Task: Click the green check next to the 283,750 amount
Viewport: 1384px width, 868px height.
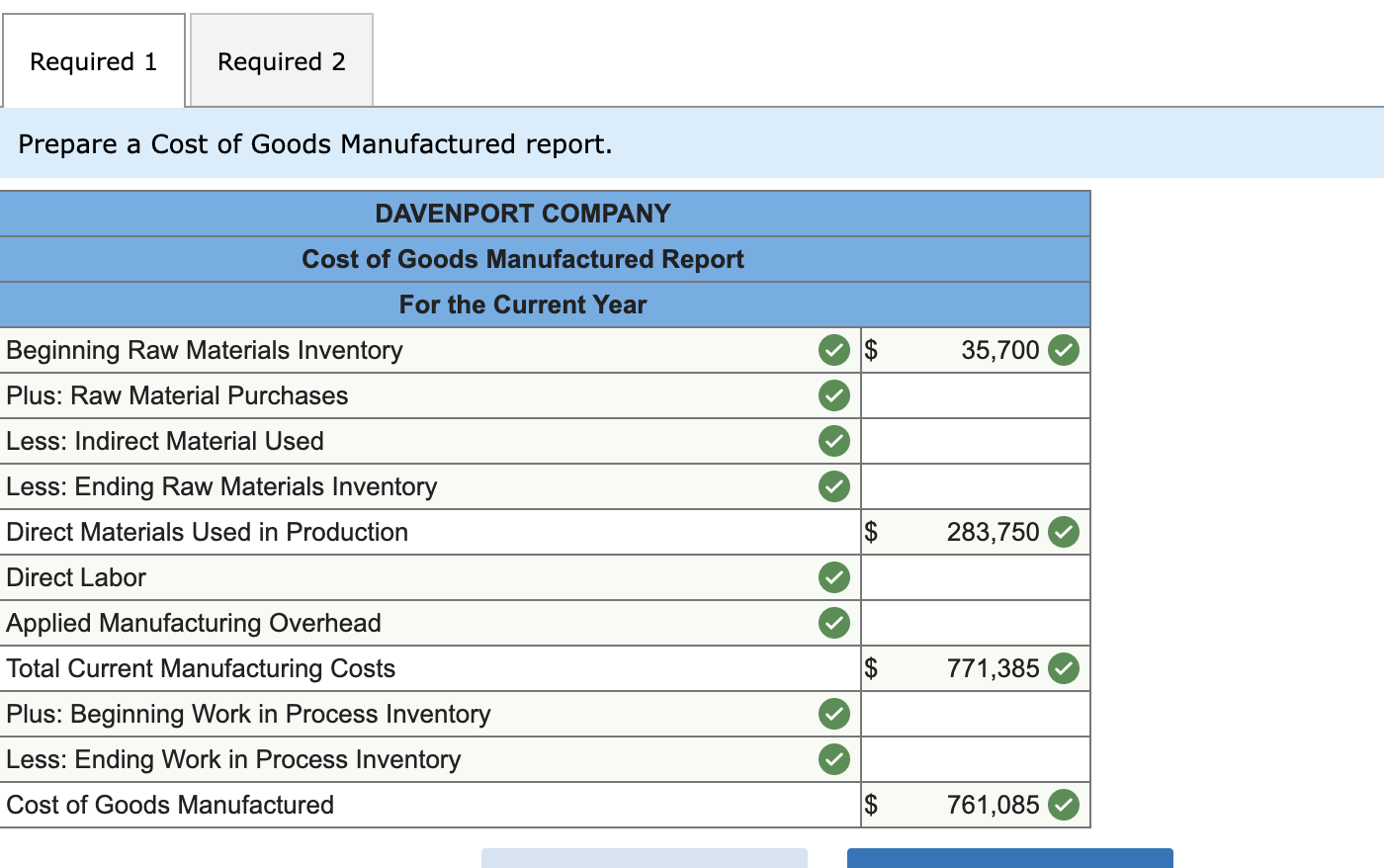Action: tap(1064, 532)
